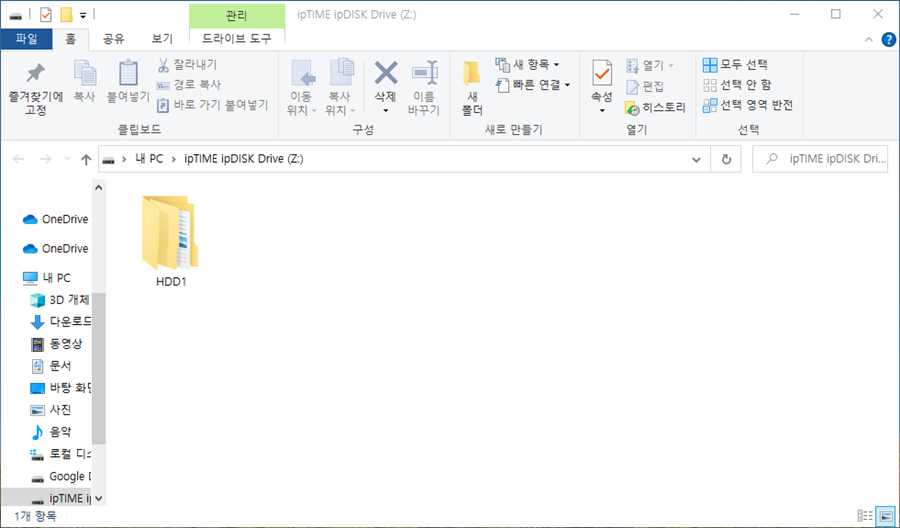
Task: Open the Share (공유) ribbon tab
Action: [x=113, y=39]
